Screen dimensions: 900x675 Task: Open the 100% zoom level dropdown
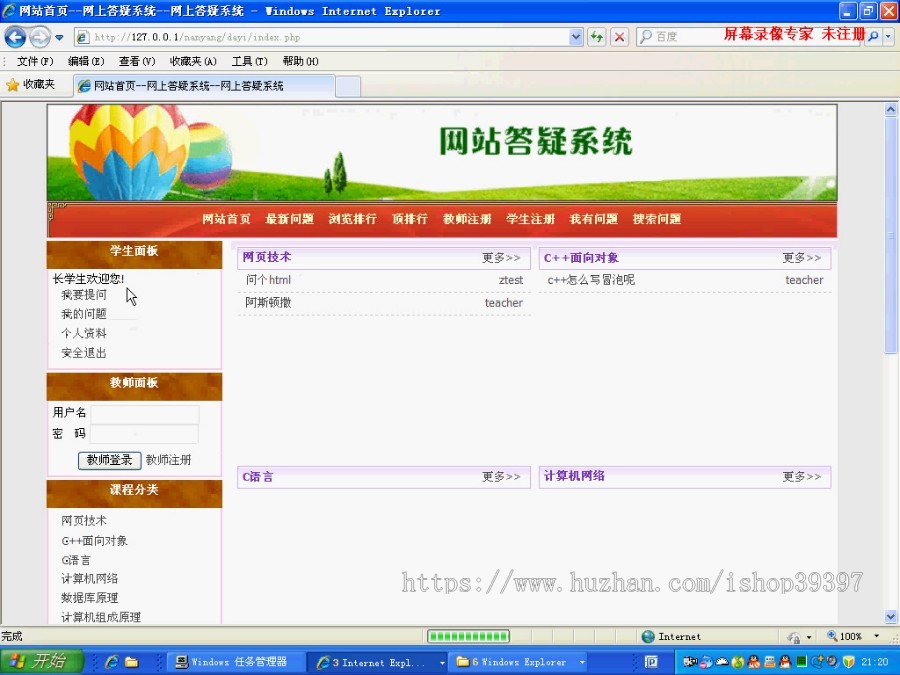click(x=876, y=636)
